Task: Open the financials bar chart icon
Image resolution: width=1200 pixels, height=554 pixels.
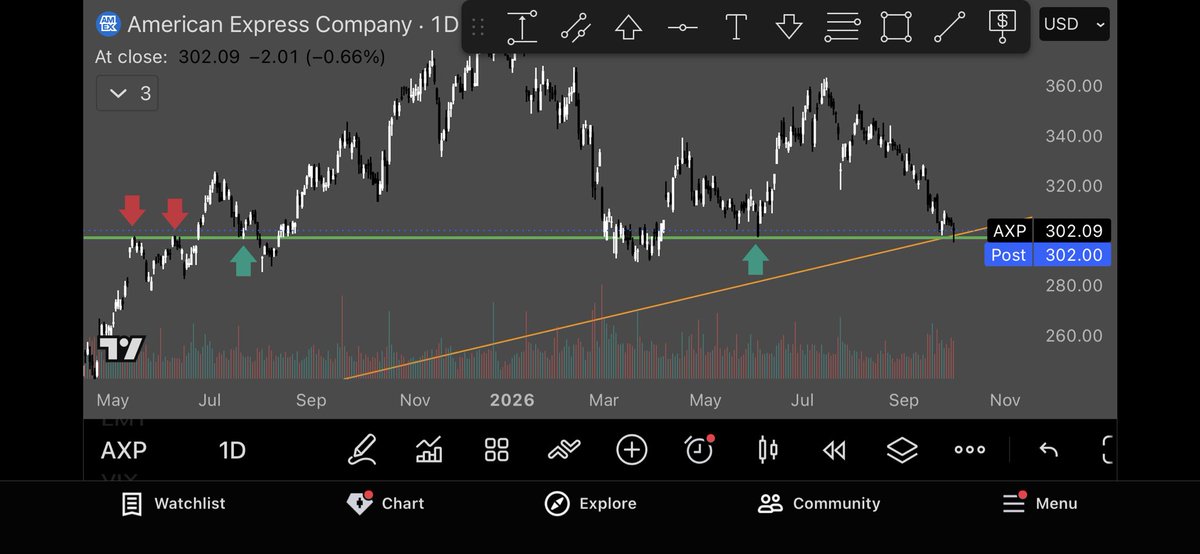Action: point(429,450)
